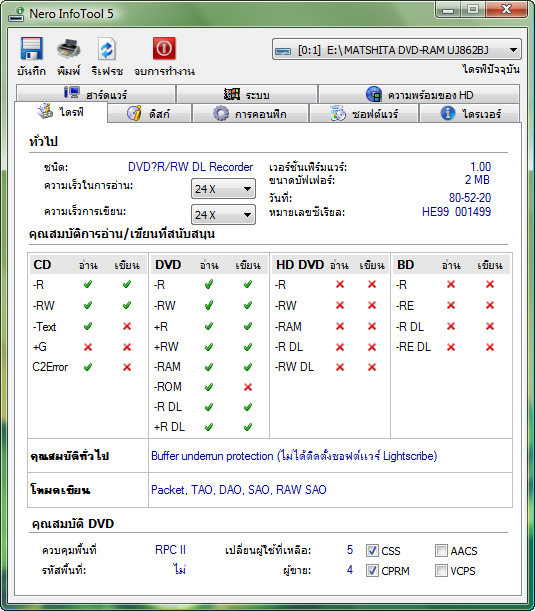Click the Refresh document icon
Viewport: 535px width, 611px height.
pos(106,49)
